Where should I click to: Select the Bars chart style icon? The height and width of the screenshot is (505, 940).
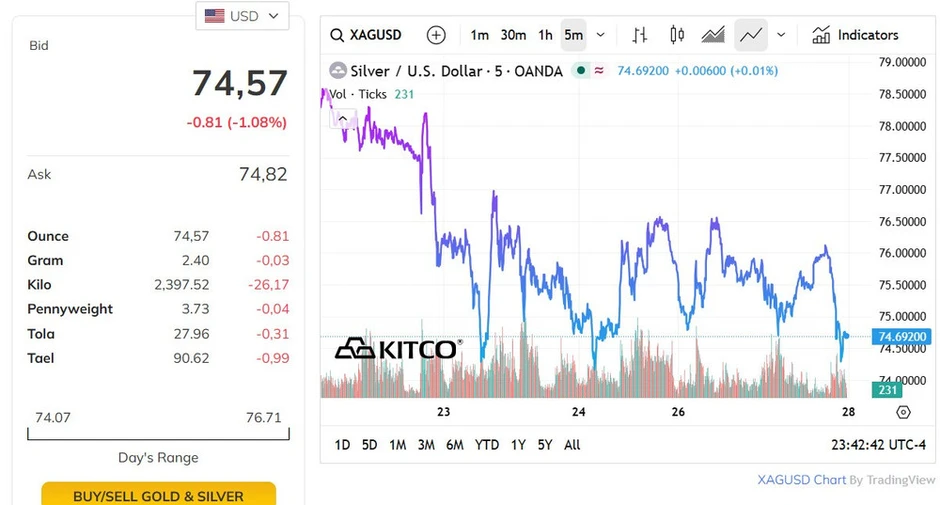pyautogui.click(x=640, y=35)
